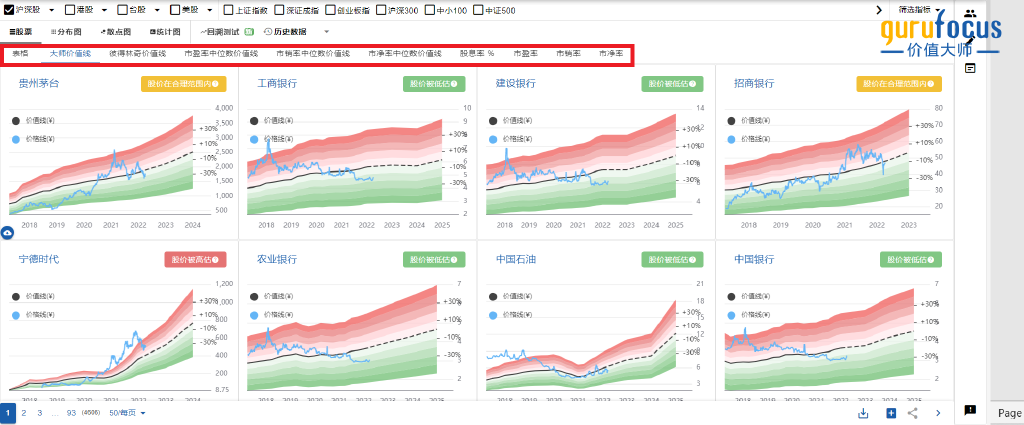This screenshot has height=425, width=1024.
Task: Expand the dropdown arrow next to 美股
Action: coord(209,10)
